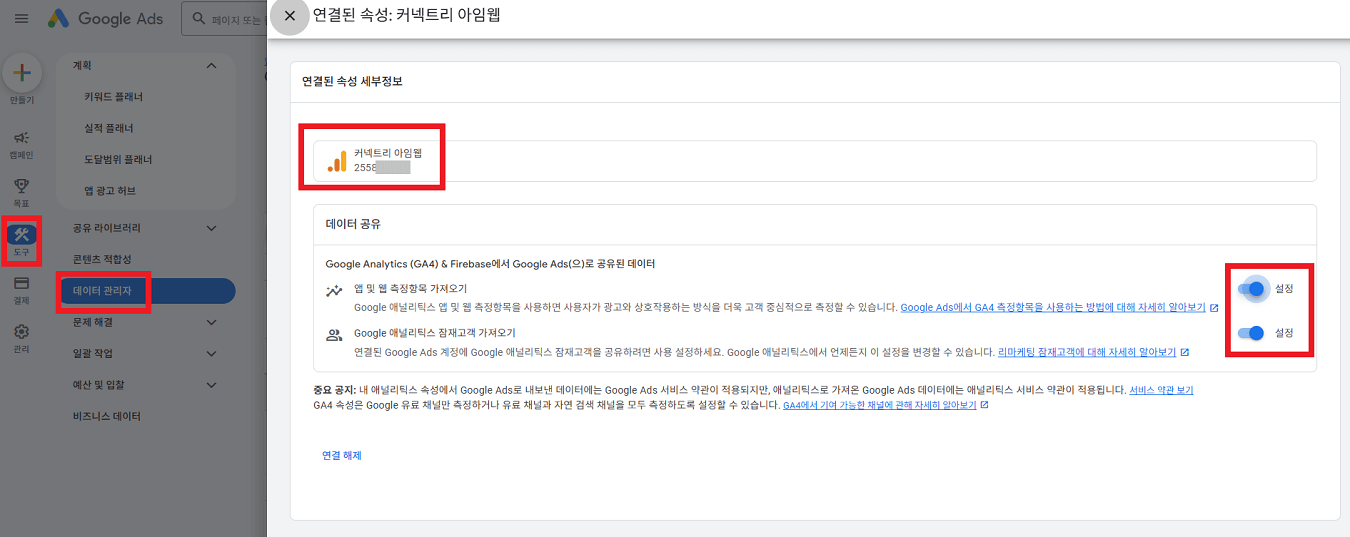Select 실적 플래너

[109, 128]
